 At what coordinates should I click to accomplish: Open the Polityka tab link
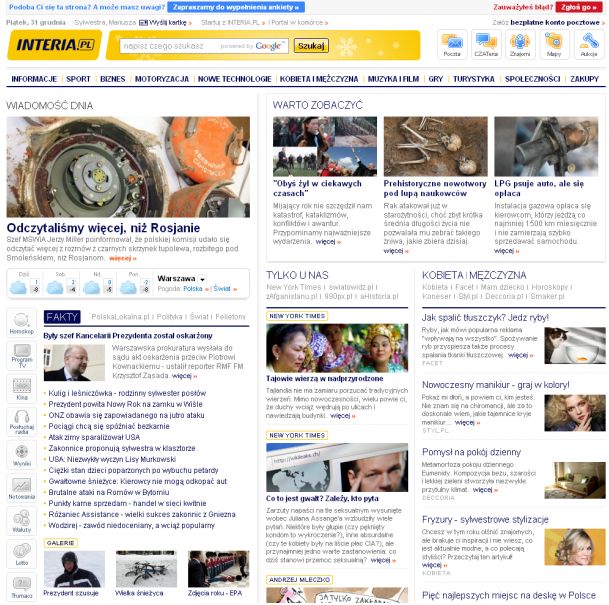coord(169,317)
